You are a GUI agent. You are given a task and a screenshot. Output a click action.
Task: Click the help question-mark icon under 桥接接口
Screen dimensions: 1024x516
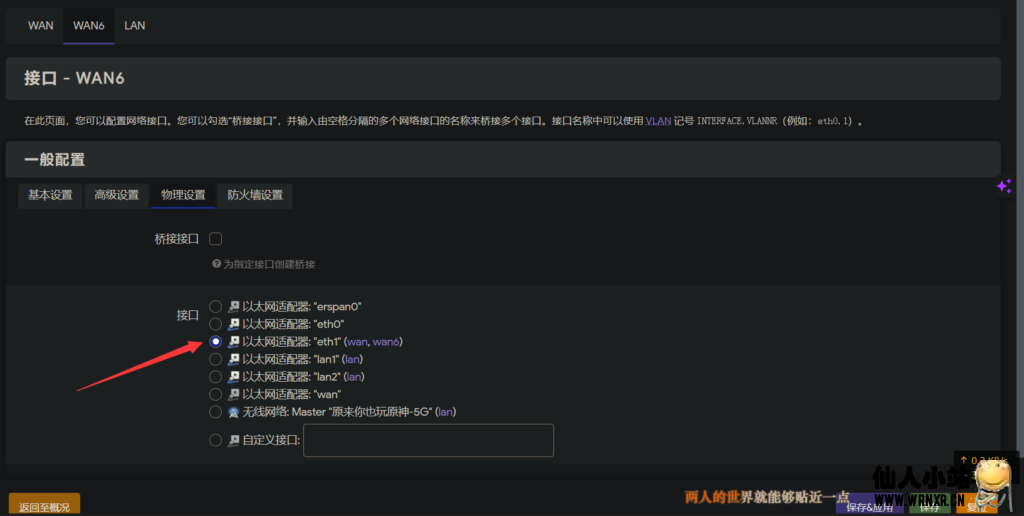[x=216, y=265]
